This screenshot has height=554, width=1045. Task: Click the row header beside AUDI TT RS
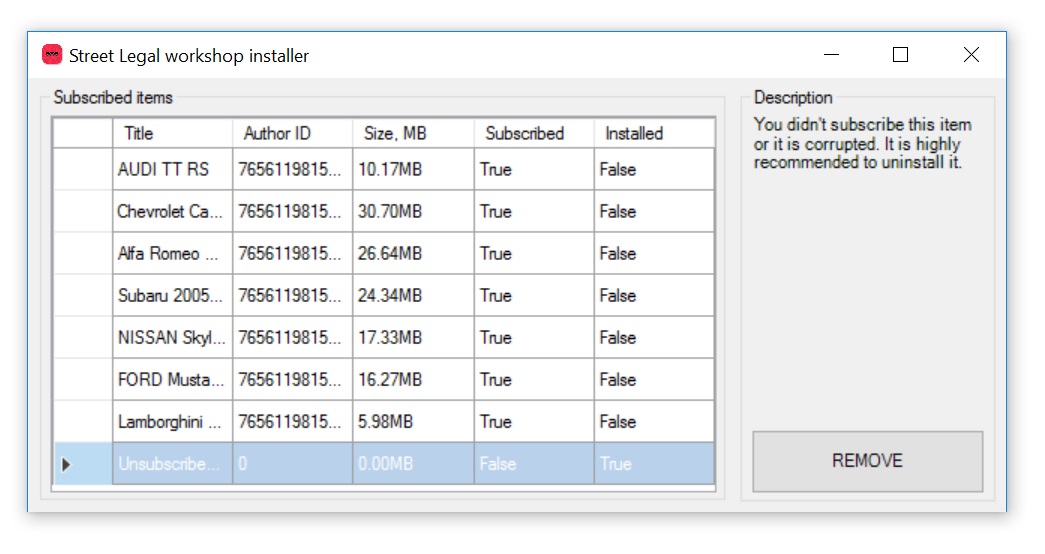(x=83, y=170)
